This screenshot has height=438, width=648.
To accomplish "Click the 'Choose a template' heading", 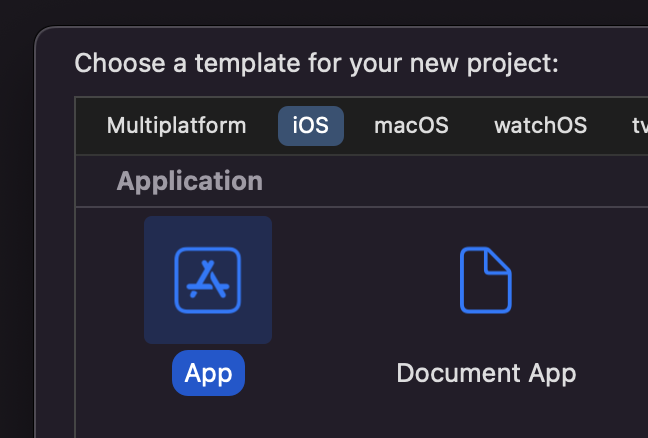I will 317,63.
